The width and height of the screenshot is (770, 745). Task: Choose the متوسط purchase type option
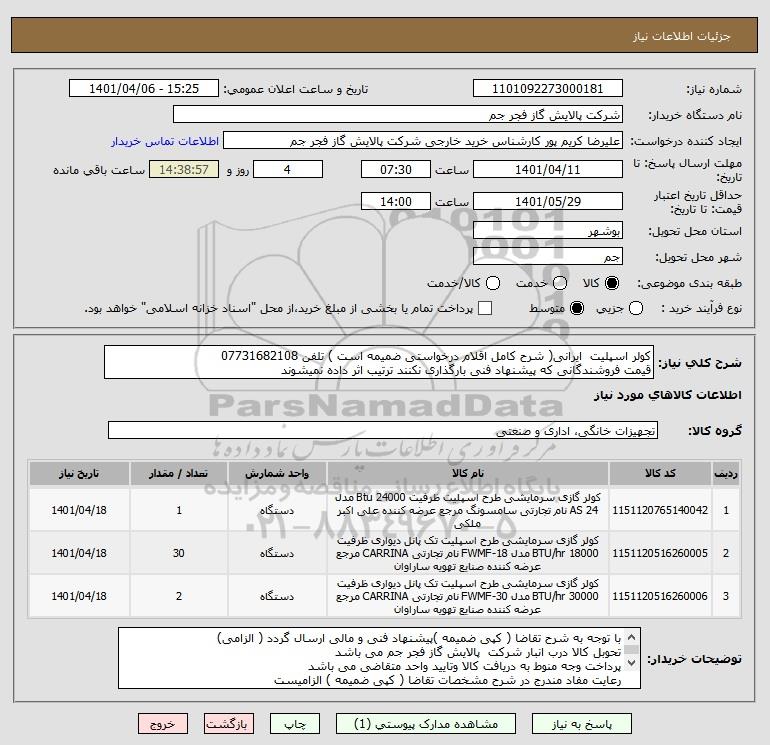pos(577,308)
